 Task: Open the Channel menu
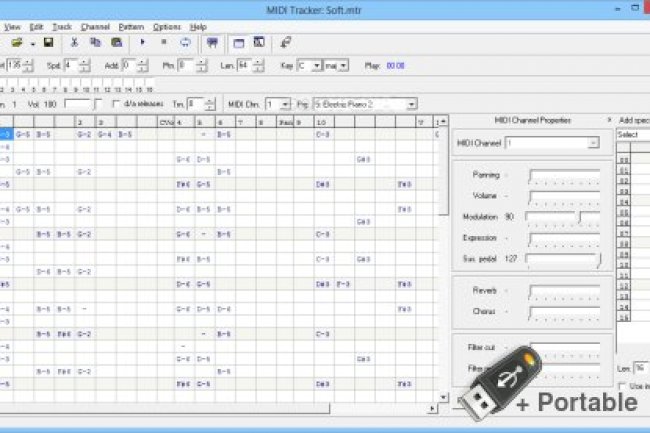point(95,27)
